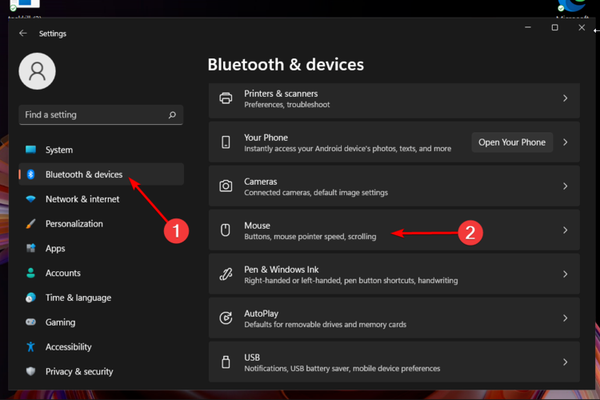Image resolution: width=600 pixels, height=400 pixels.
Task: Expand the USB row chevron
Action: [565, 362]
